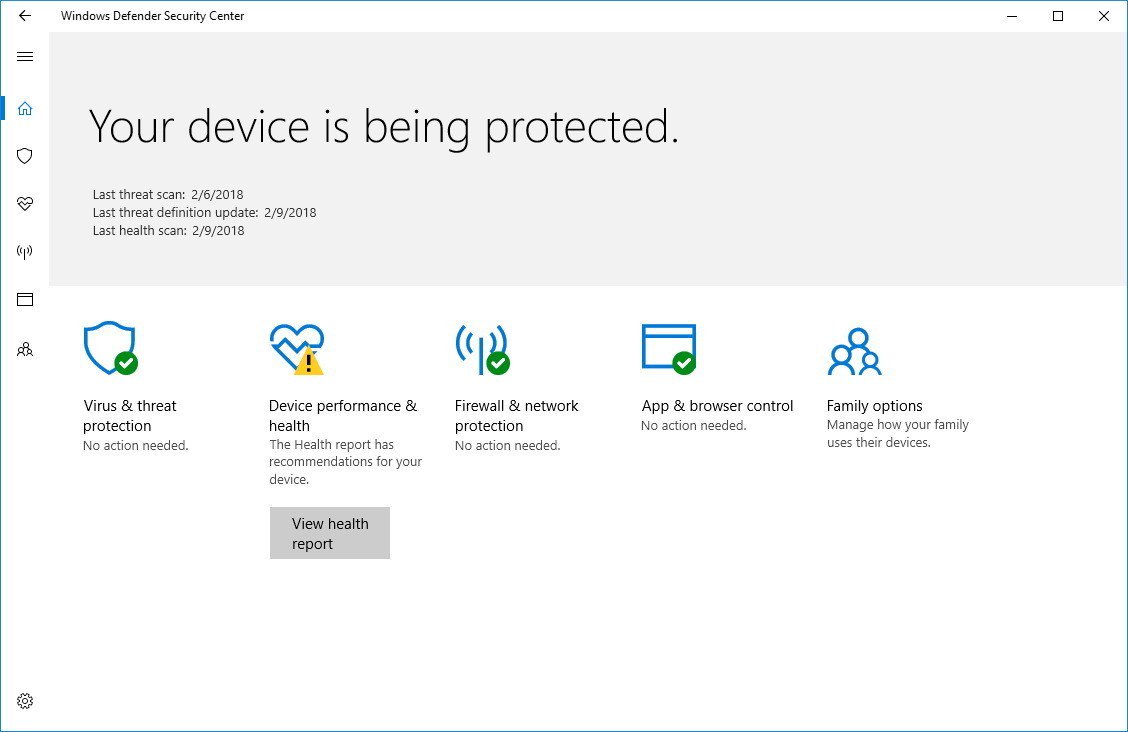Click the Virus & threat protection label
The height and width of the screenshot is (732, 1128).
tap(129, 415)
